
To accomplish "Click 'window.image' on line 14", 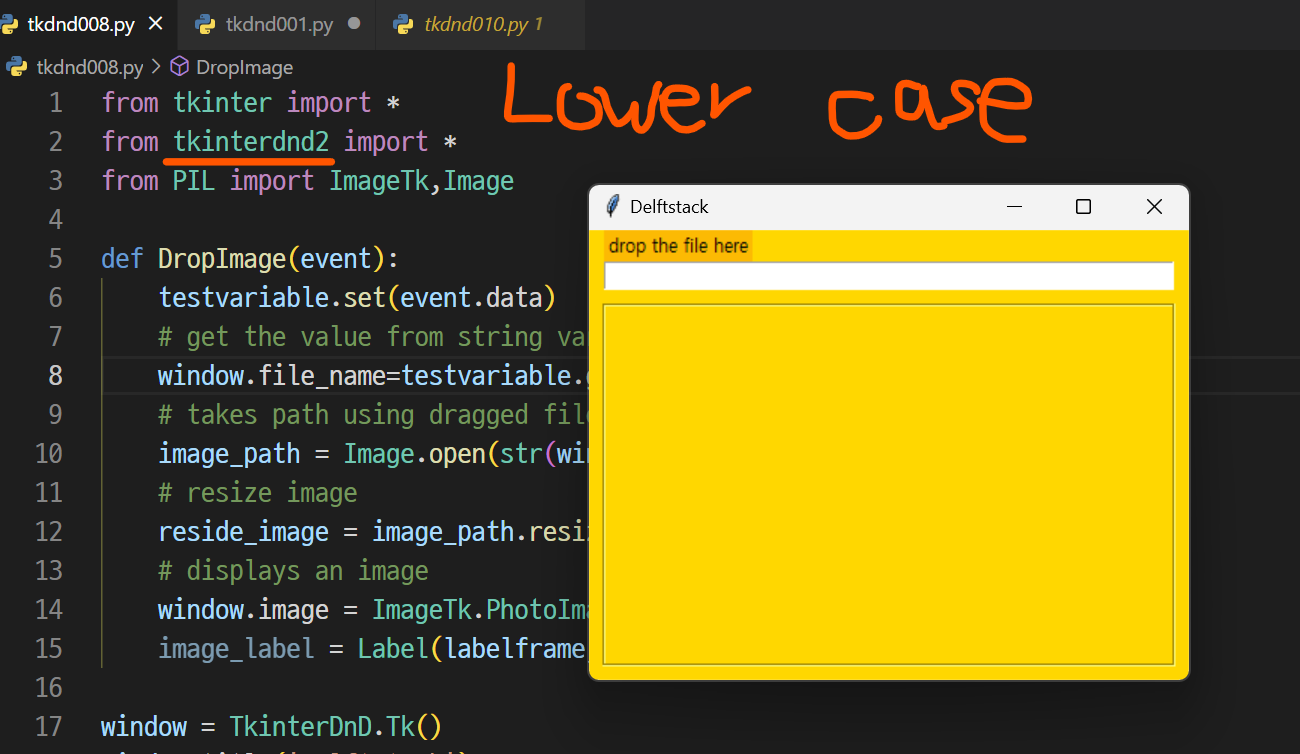I will point(243,610).
